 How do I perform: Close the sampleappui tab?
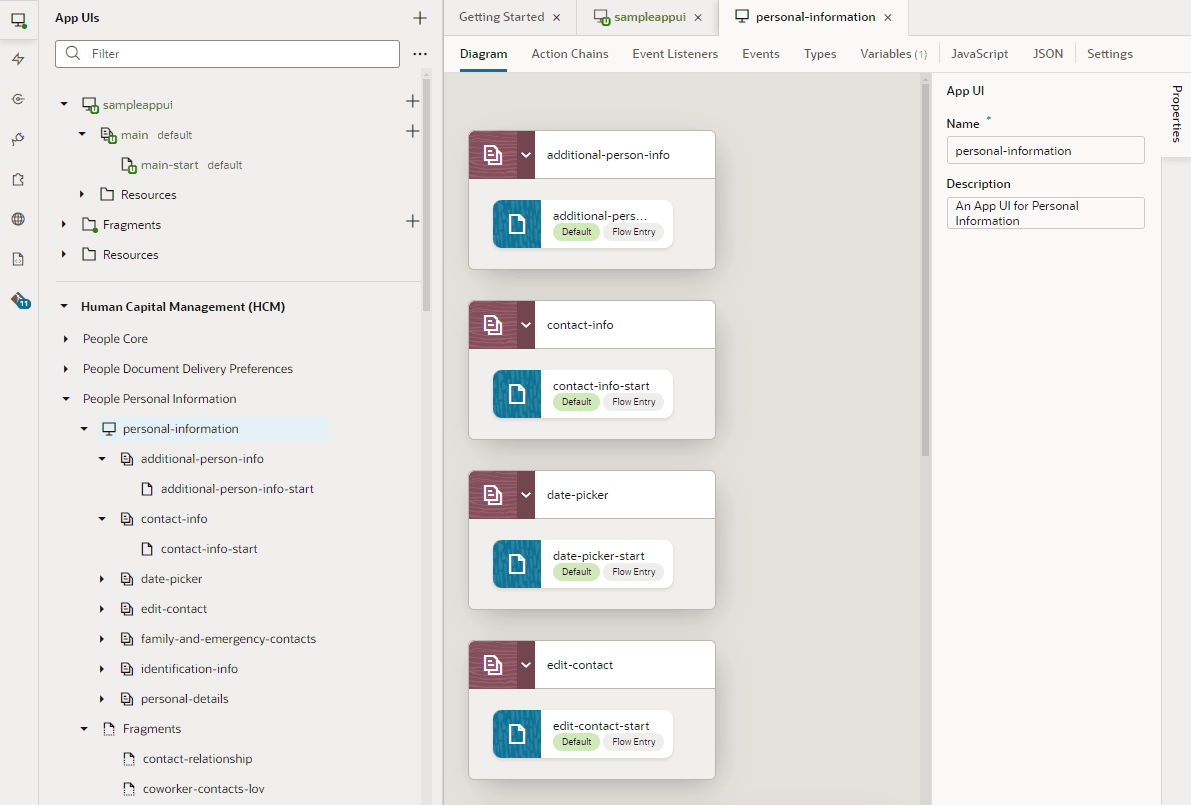pyautogui.click(x=698, y=17)
